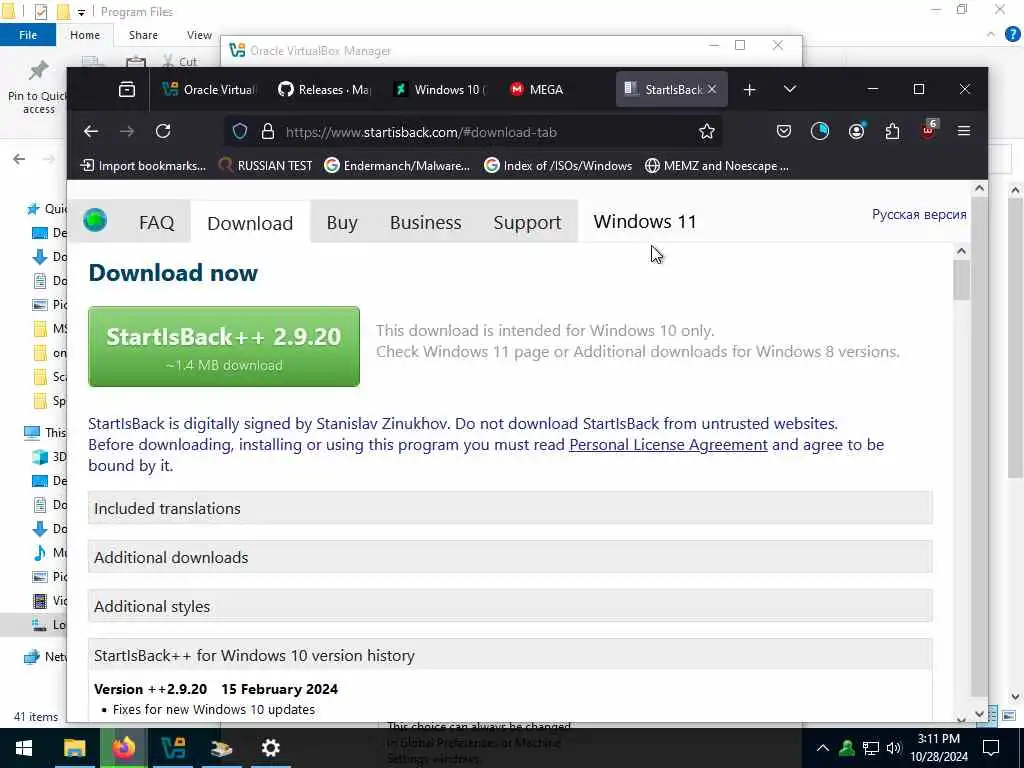This screenshot has height=768, width=1024.
Task: Click the green StartIsBack orb logo
Action: (95, 221)
